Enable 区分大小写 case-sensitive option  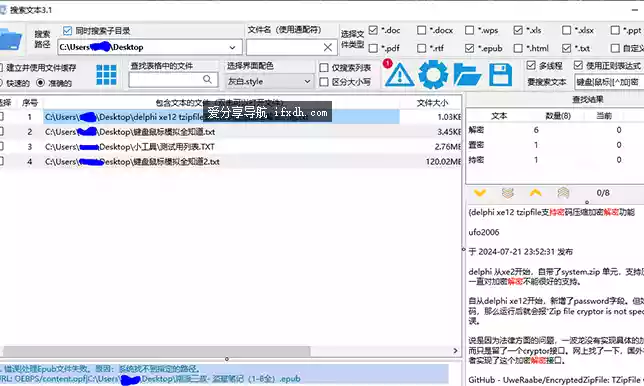(x=324, y=82)
